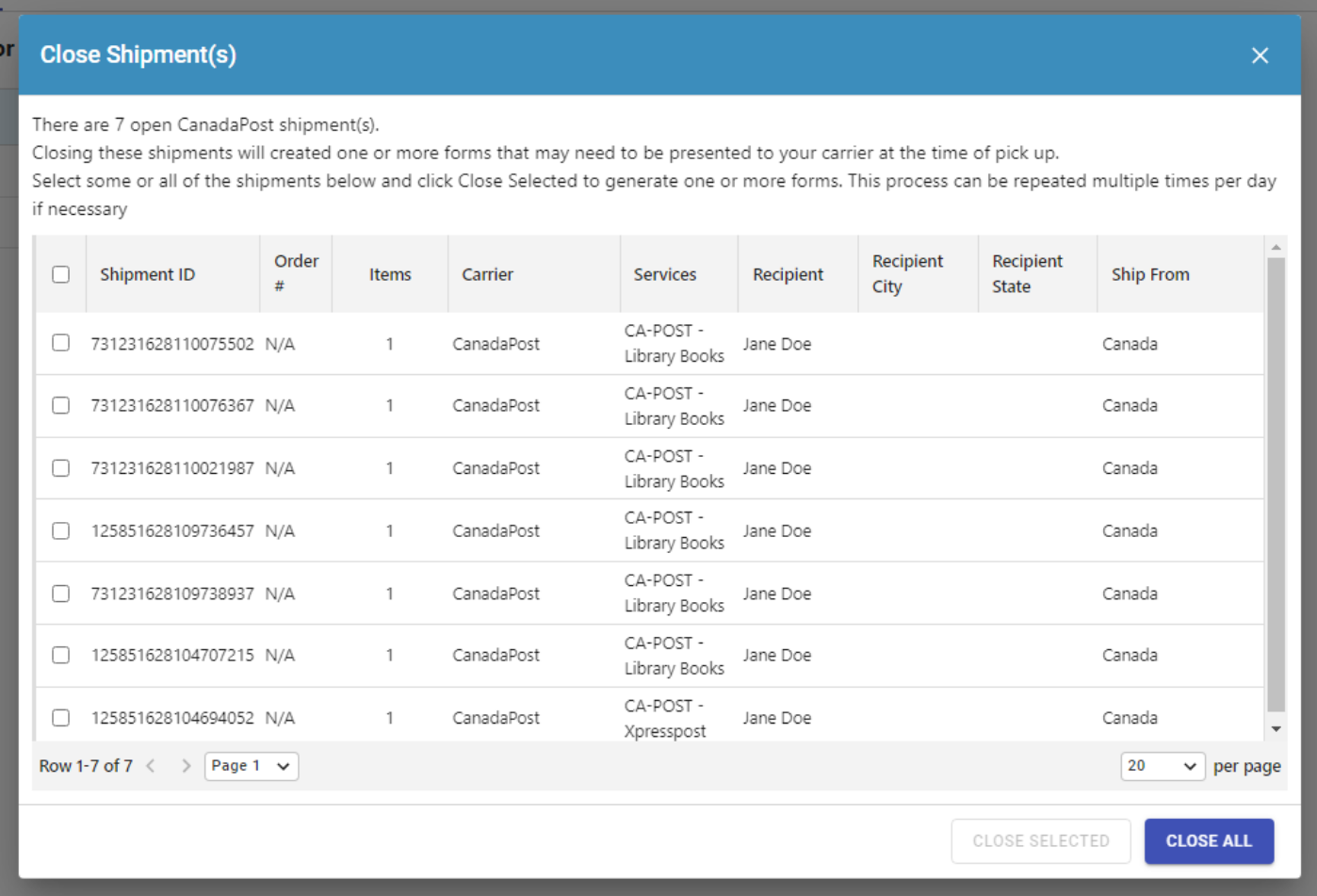This screenshot has width=1317, height=896.
Task: Click Canada in row 125851628104694052
Action: pos(1130,718)
